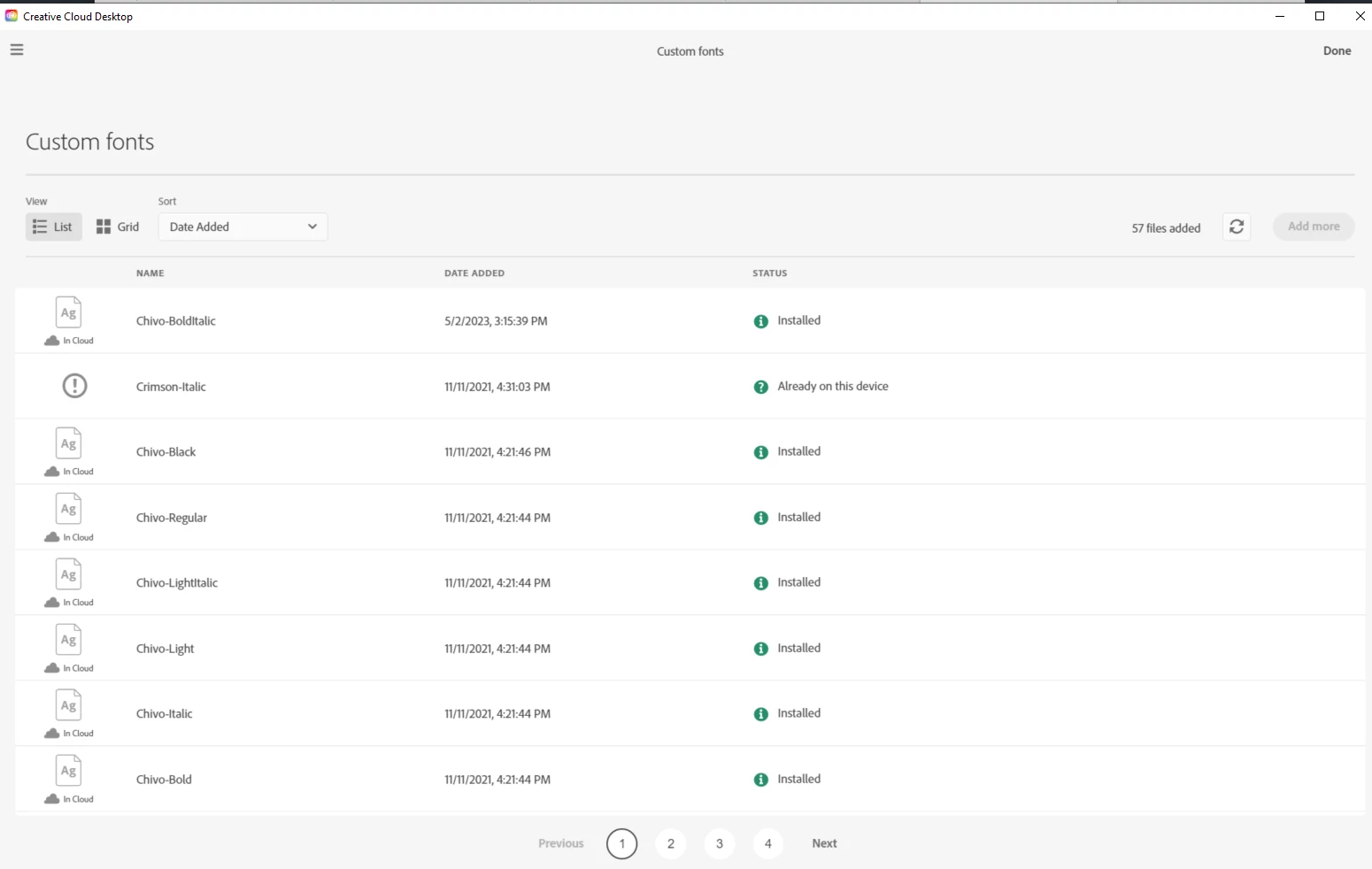Click the NAME column header
1372x869 pixels.
(150, 273)
